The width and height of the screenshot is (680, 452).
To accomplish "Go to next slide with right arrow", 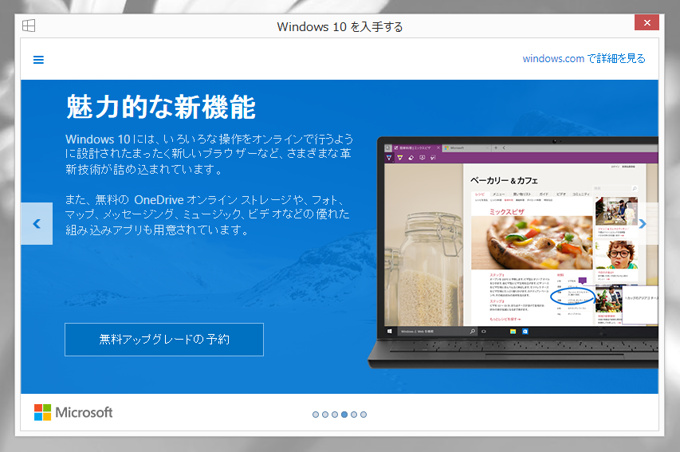I will (x=642, y=224).
